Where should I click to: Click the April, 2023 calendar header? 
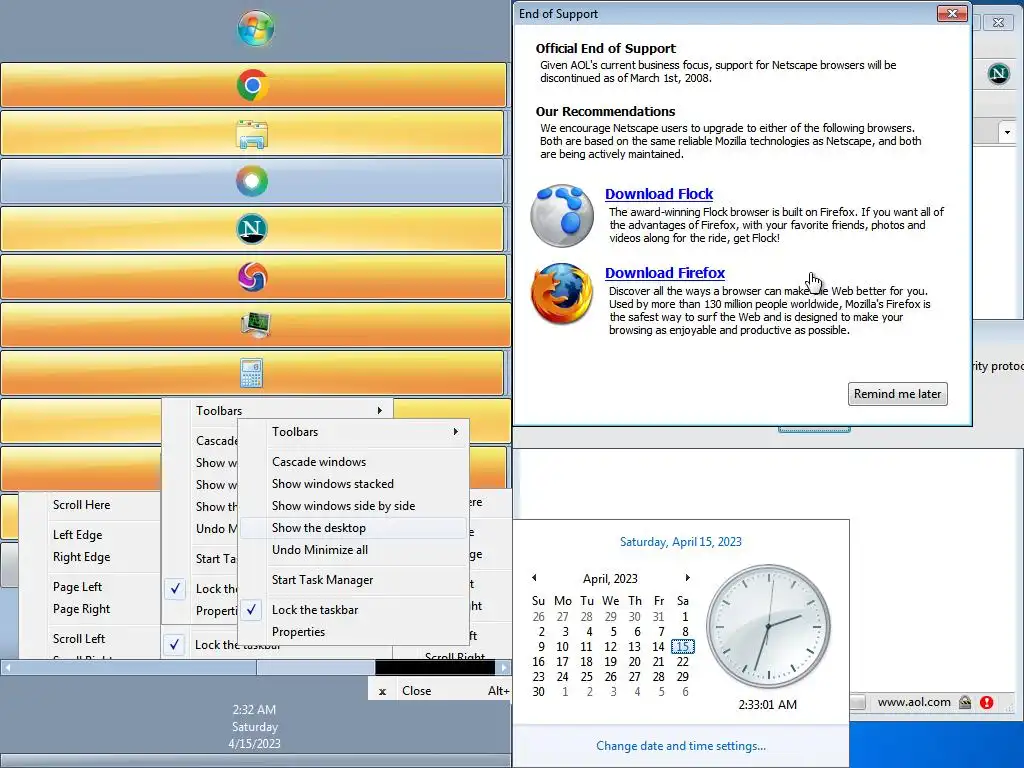(610, 579)
